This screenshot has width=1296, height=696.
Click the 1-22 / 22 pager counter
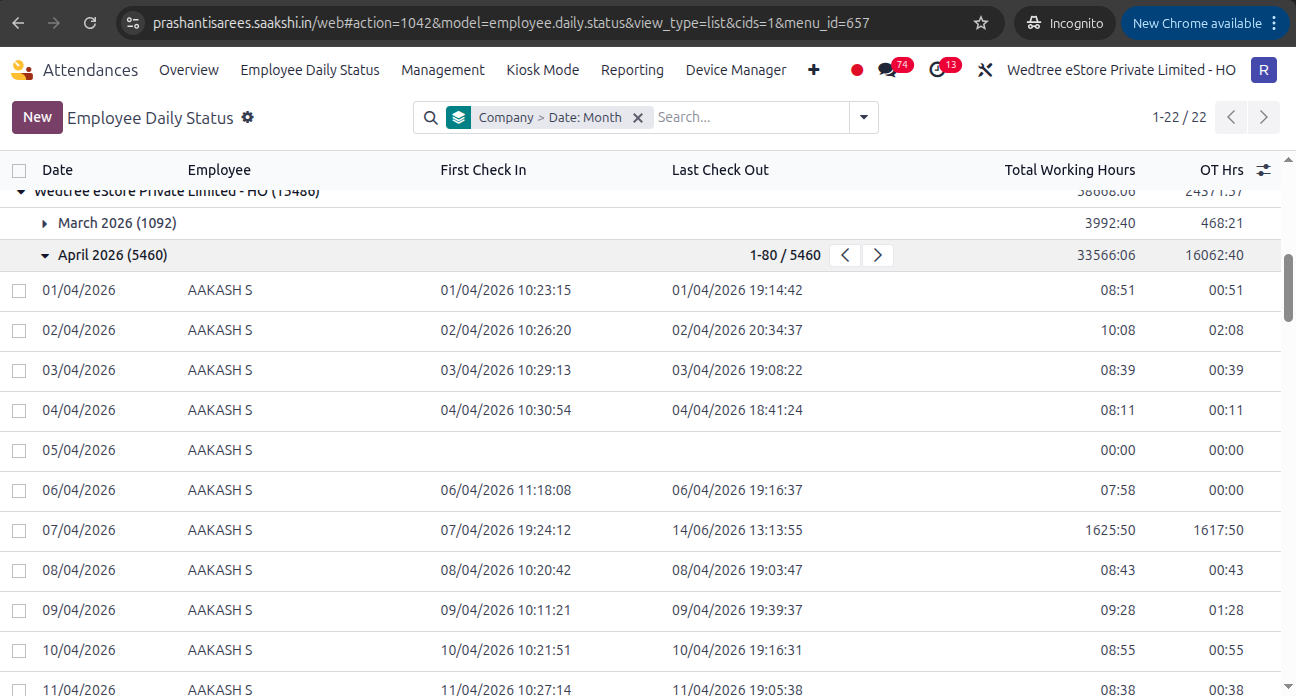pyautogui.click(x=1179, y=118)
